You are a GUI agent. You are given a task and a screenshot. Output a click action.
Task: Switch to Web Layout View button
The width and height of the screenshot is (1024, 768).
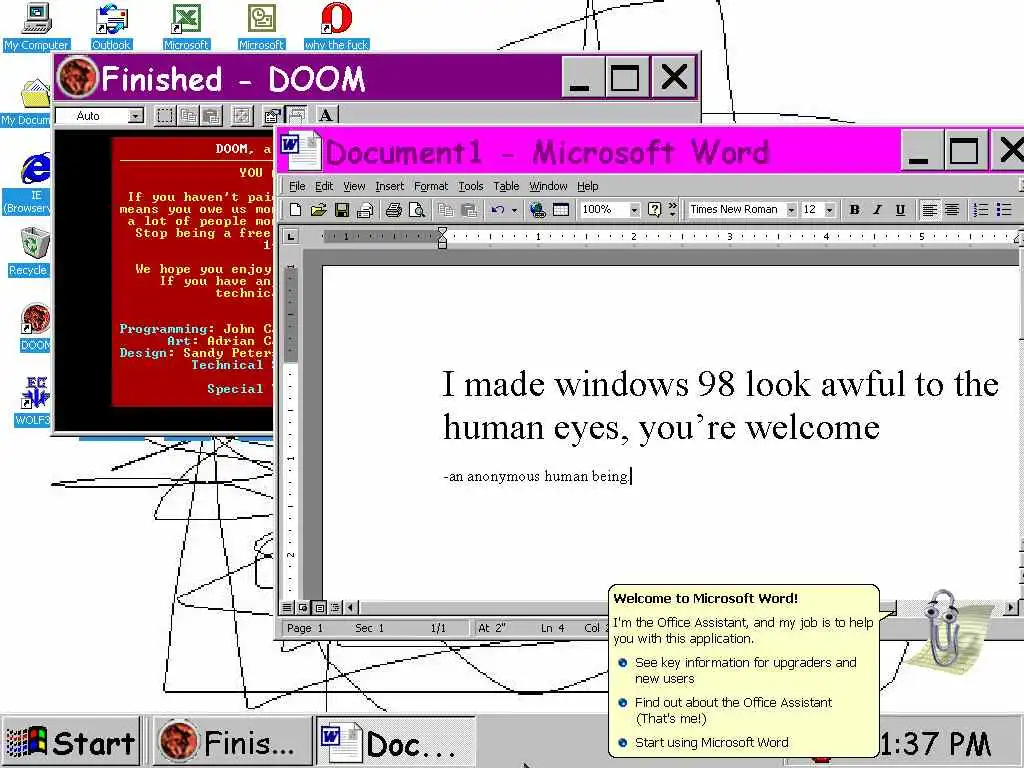[303, 607]
